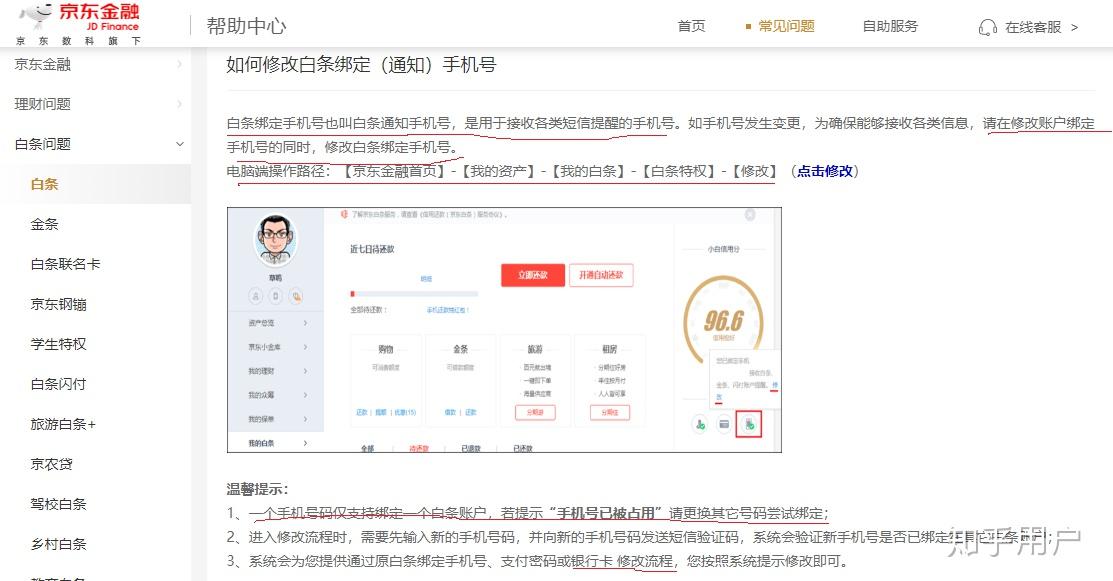Viewport: 1113px width, 581px height.
Task: Click the online customer service headset icon
Action: coord(990,27)
